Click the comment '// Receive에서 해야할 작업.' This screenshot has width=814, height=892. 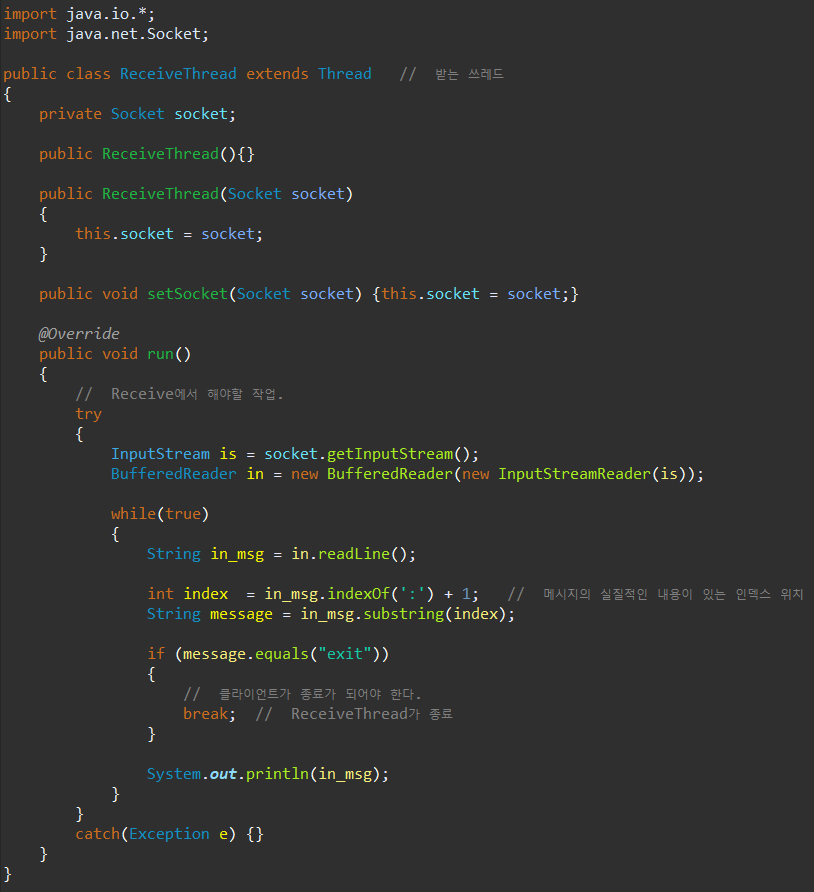coord(179,394)
